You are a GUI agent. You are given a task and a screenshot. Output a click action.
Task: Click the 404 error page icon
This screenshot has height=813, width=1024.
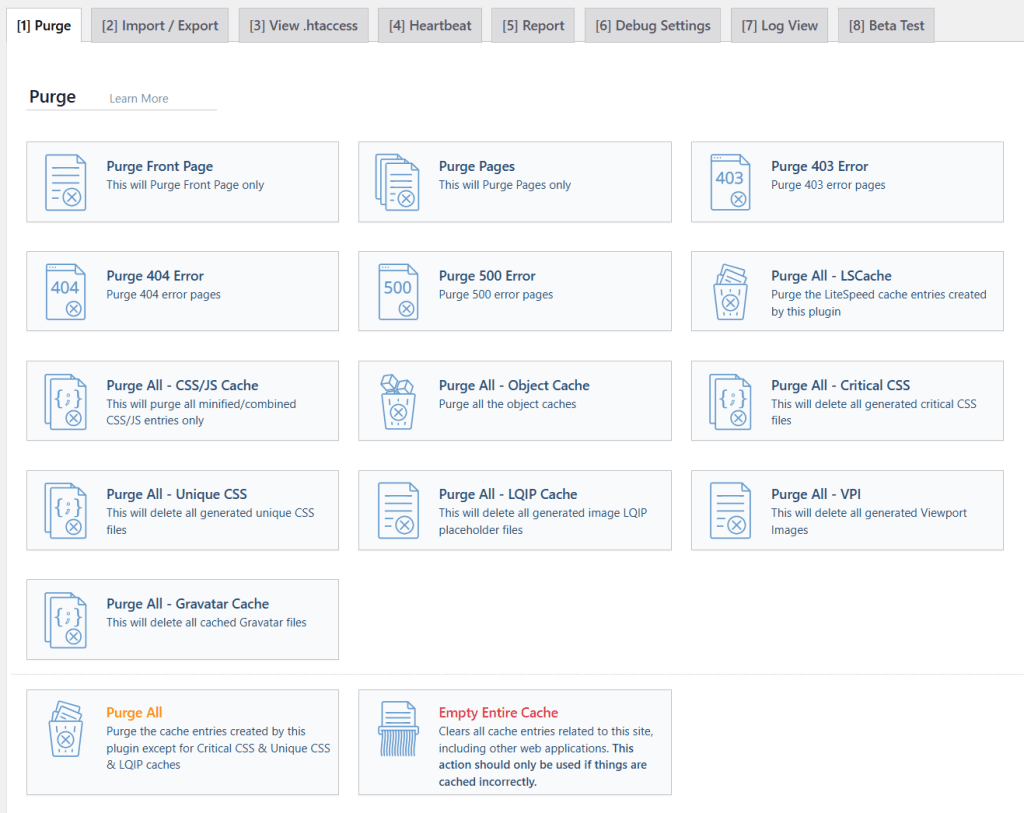[66, 291]
